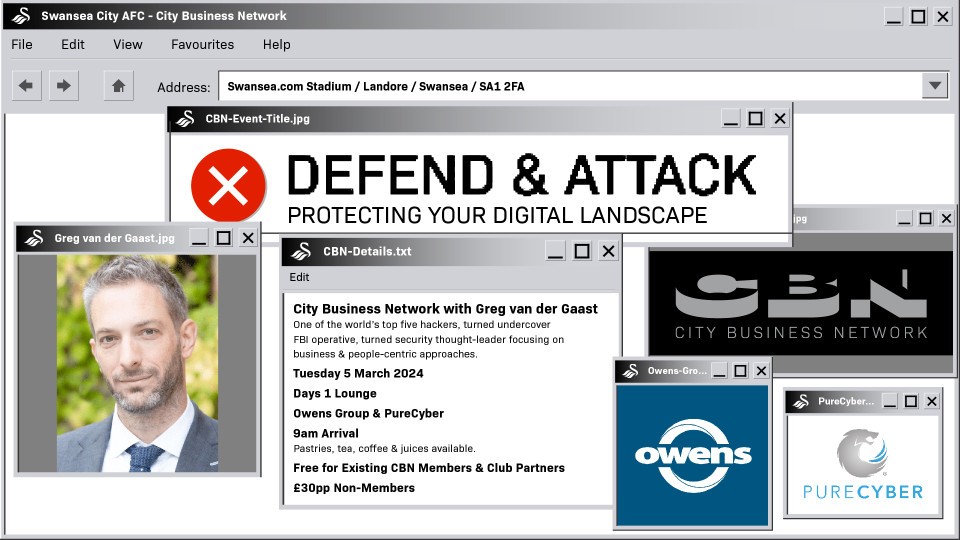The width and height of the screenshot is (960, 540).
Task: Open the Favourites menu
Action: click(x=202, y=44)
